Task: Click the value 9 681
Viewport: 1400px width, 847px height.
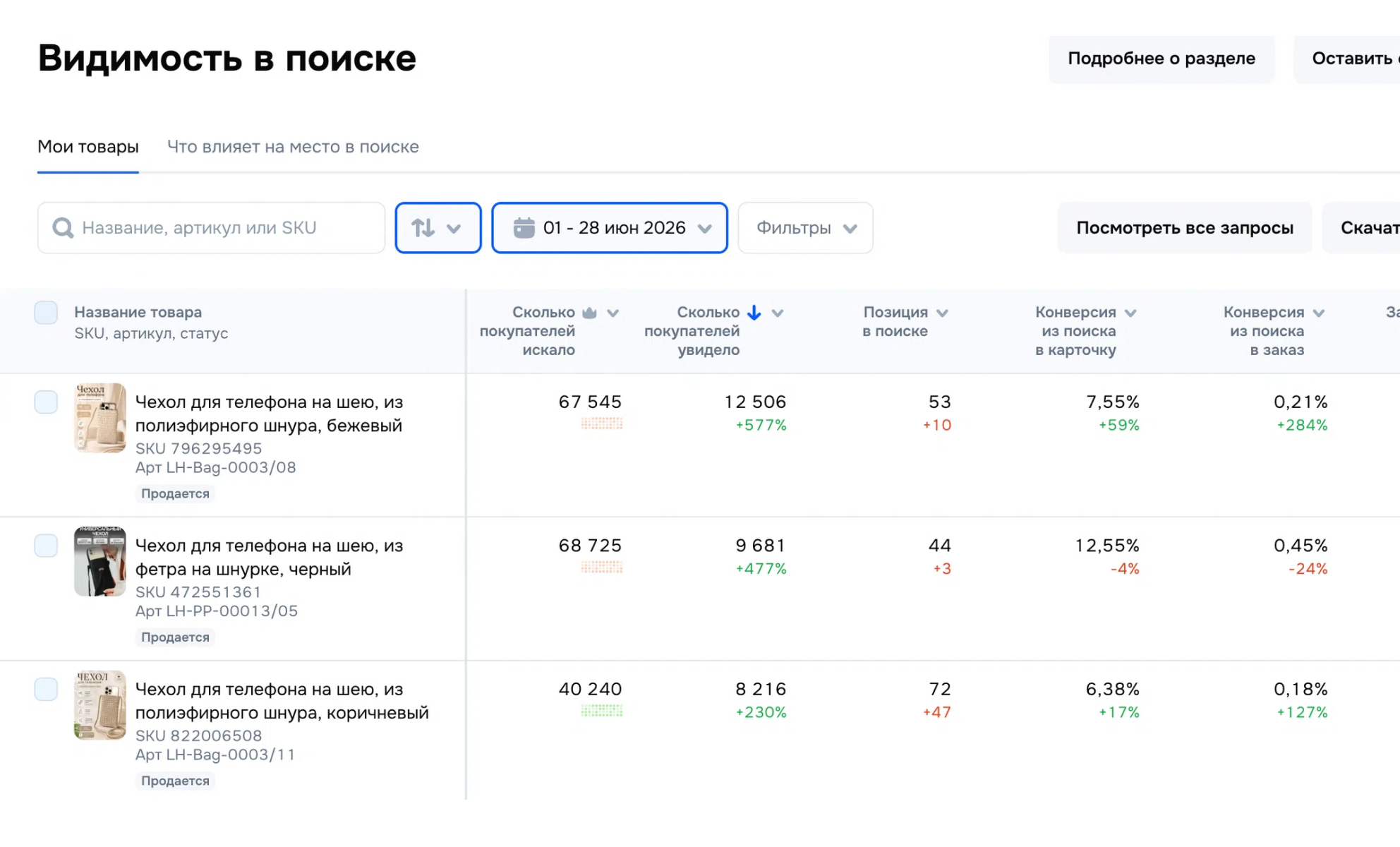Action: point(760,546)
